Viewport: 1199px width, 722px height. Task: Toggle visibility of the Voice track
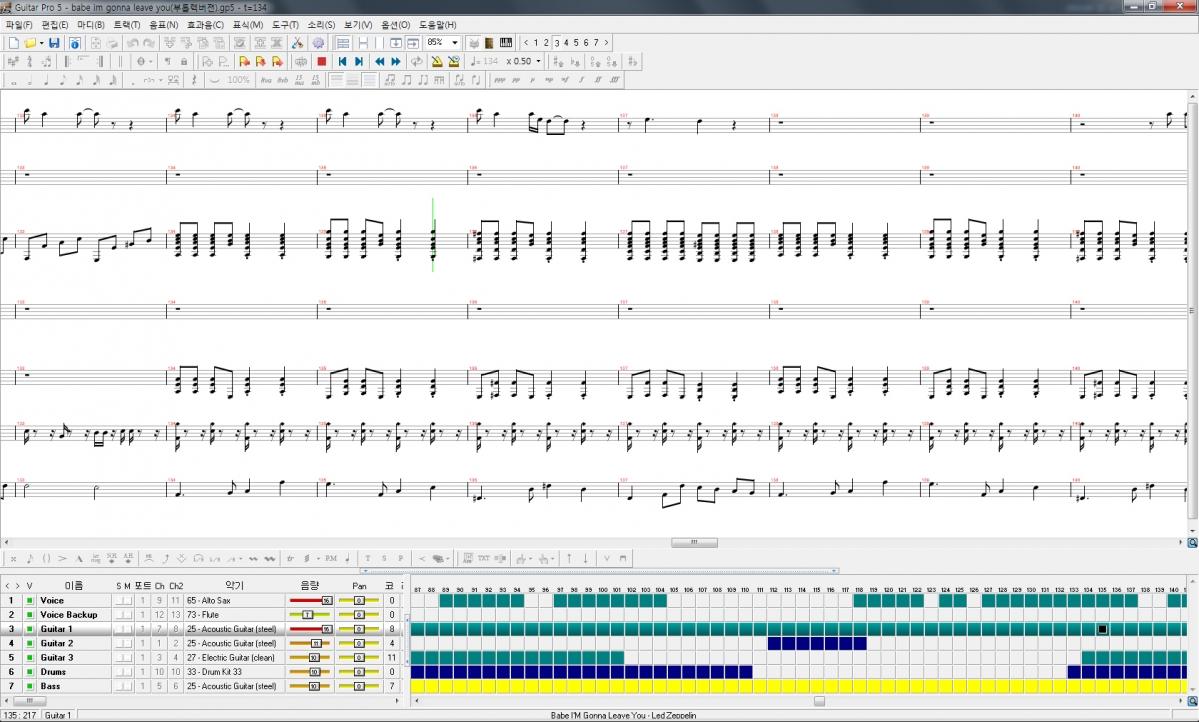30,600
